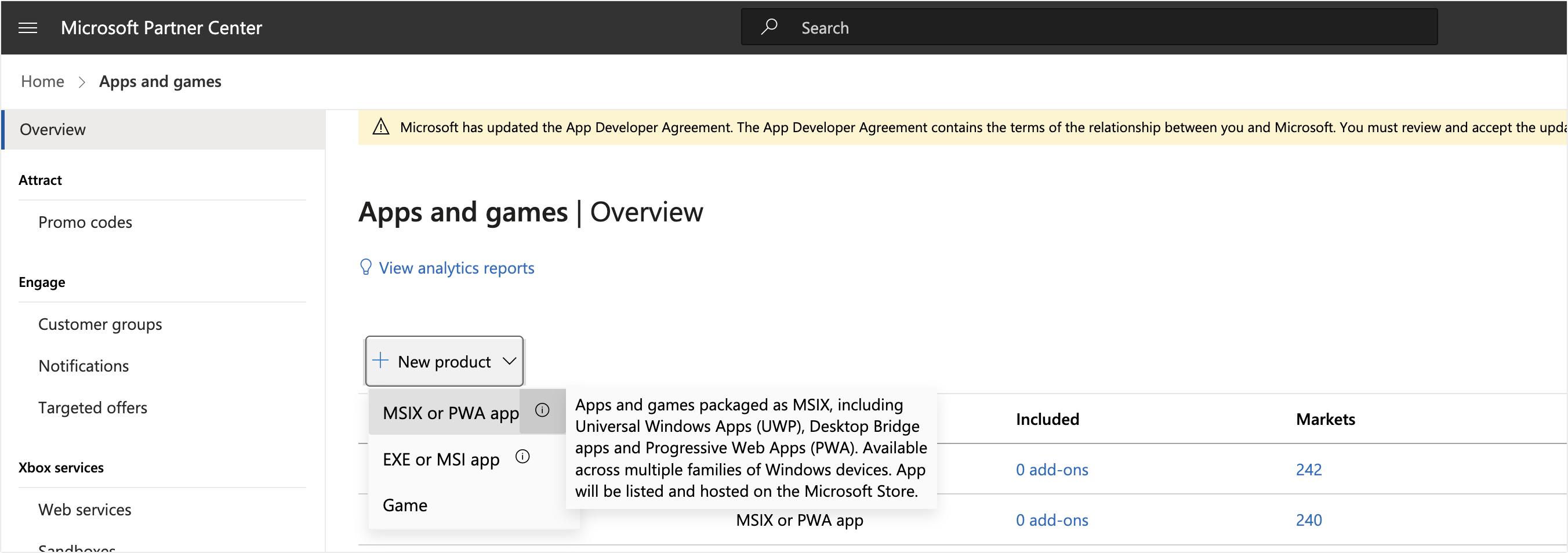Open Customer groups in sidebar
1568x553 pixels.
(x=100, y=324)
